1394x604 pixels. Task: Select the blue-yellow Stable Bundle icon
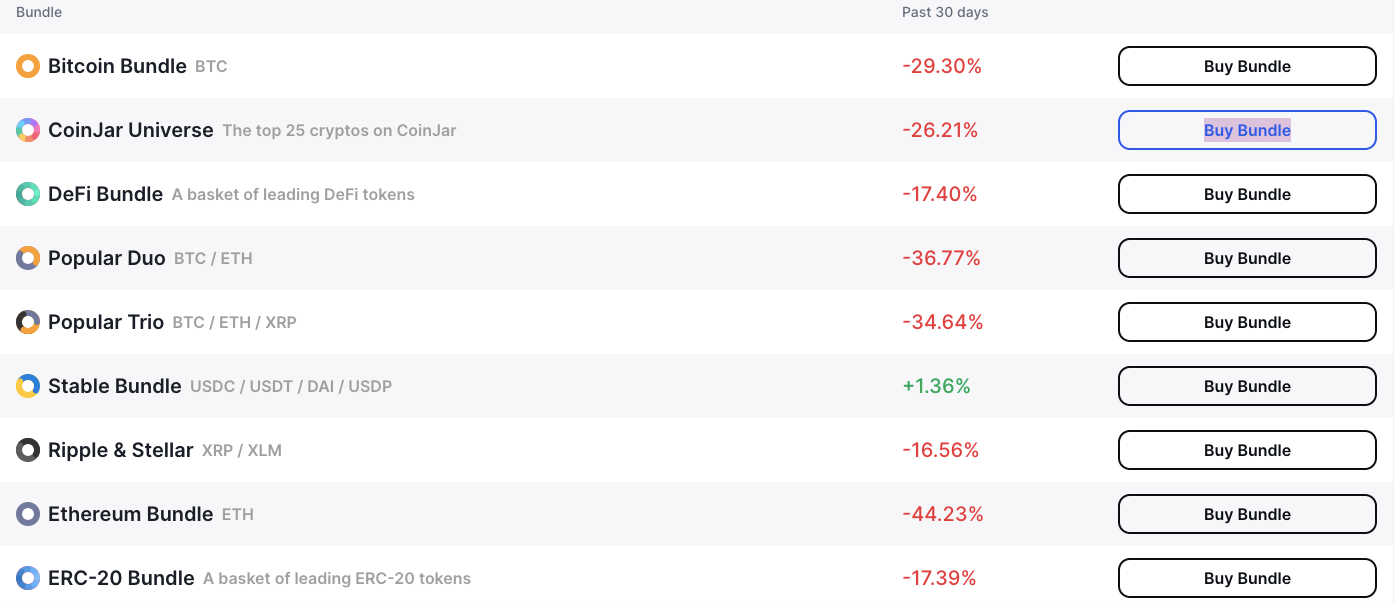pos(28,386)
